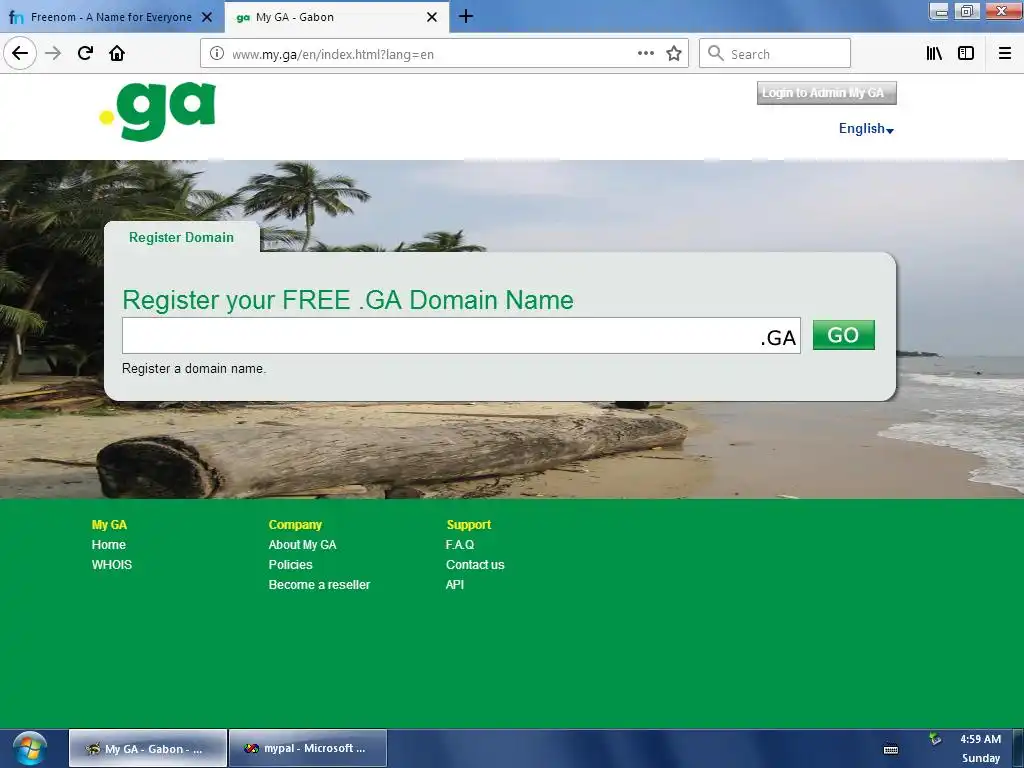Click the magnifier icon in search box

point(716,54)
